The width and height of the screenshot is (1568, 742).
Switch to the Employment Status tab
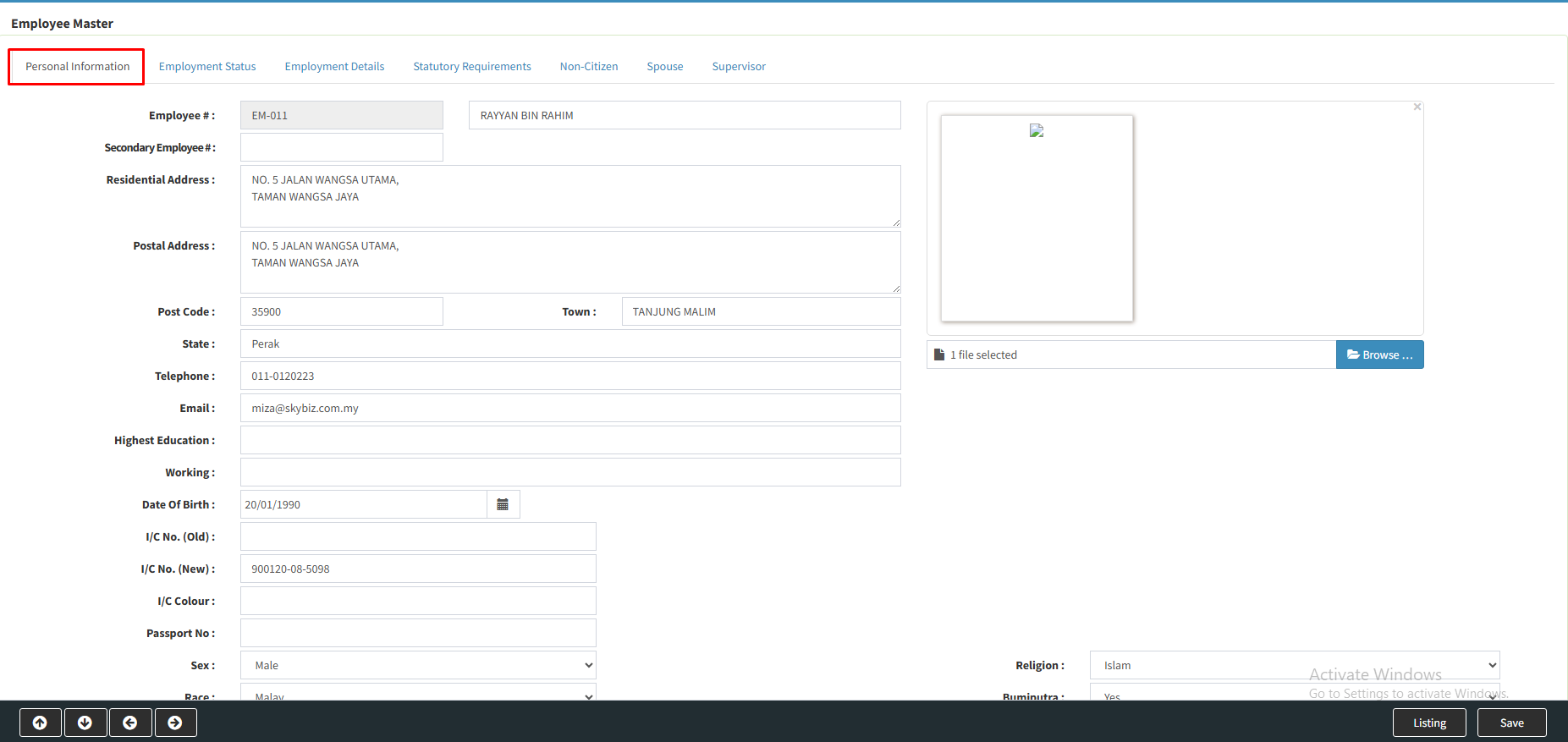coord(207,67)
